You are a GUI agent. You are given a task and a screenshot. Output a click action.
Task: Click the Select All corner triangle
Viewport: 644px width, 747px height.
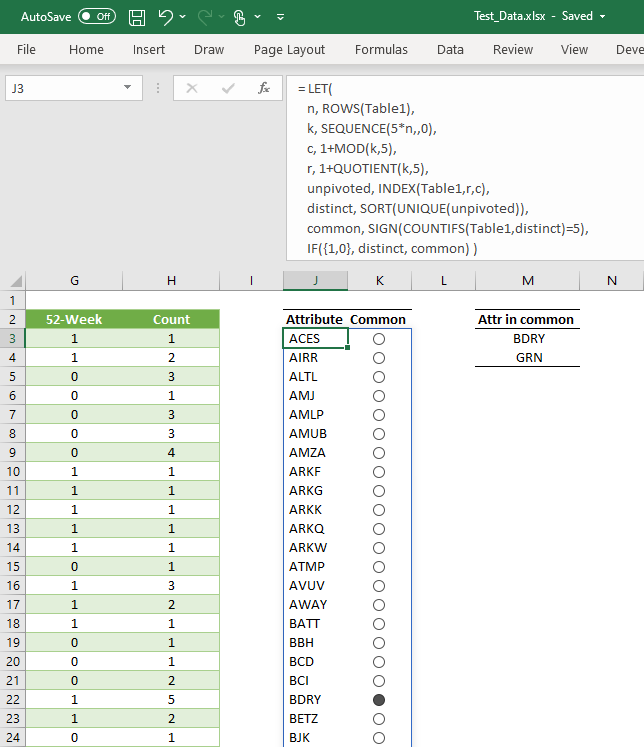pyautogui.click(x=16, y=281)
